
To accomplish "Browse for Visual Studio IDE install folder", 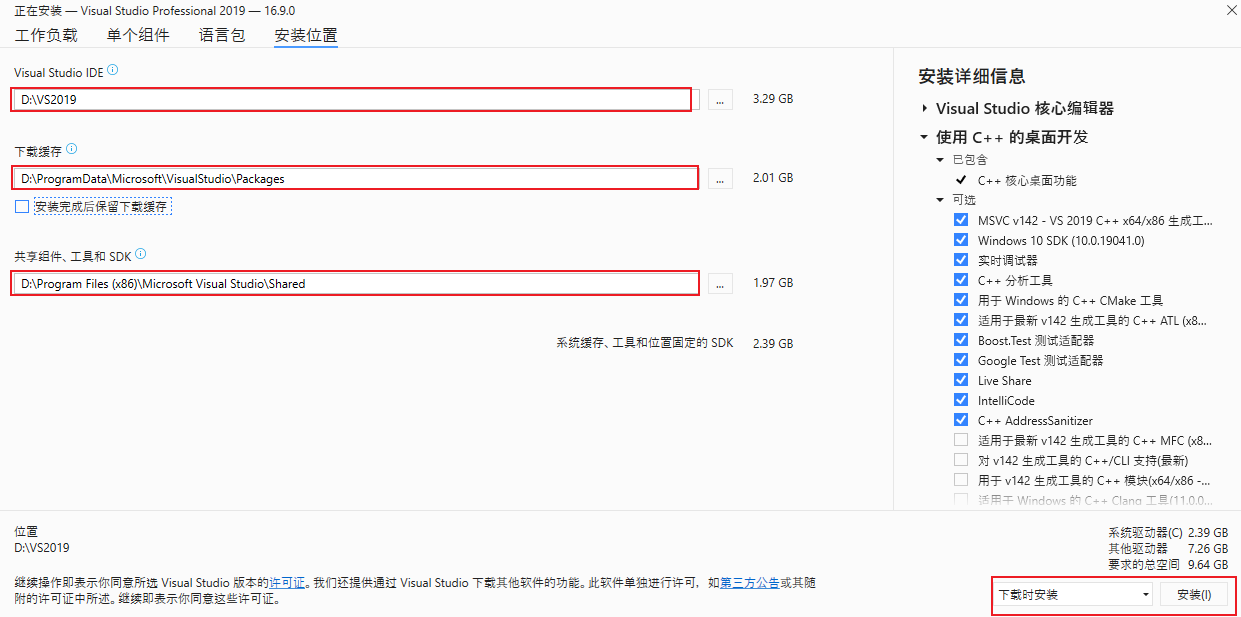I will click(x=721, y=100).
